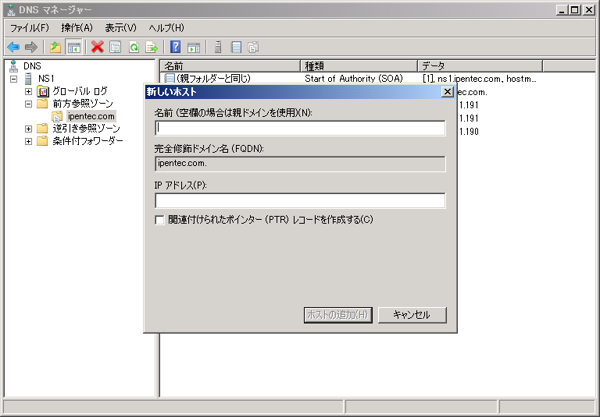Screen dimensions: 600x417
Task: Collapse the NS1 tree node
Action: click(x=14, y=79)
